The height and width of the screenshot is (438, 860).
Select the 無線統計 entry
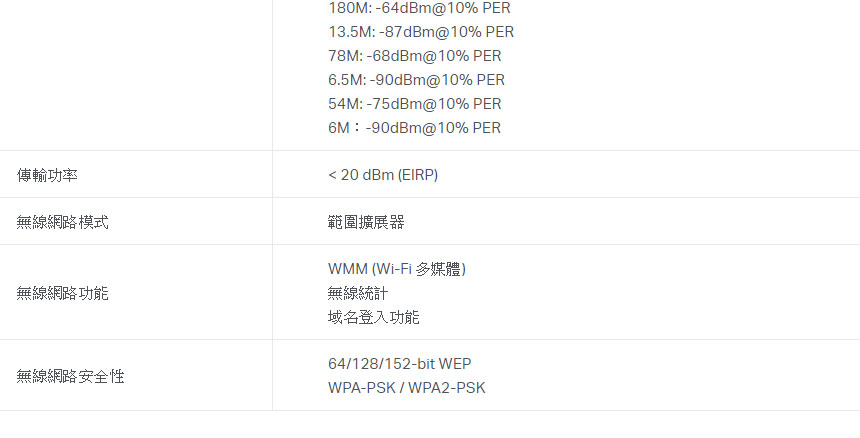[358, 293]
